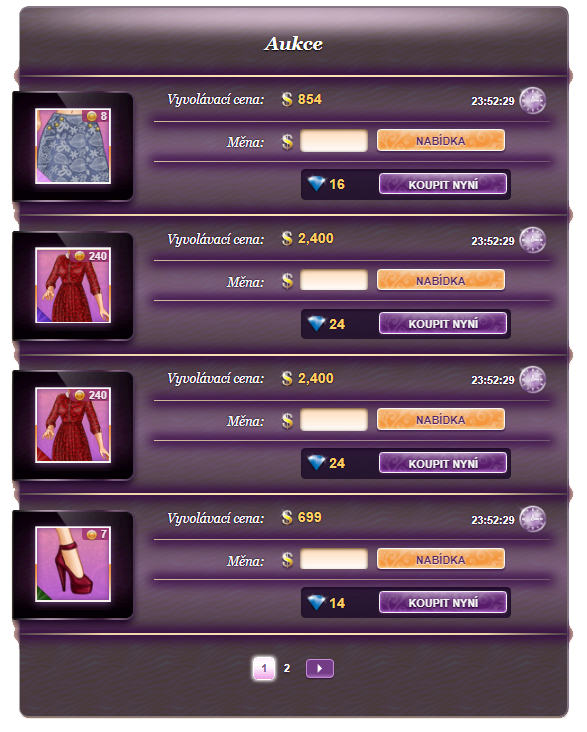Click the bid input field for the skirt
The image size is (587, 732).
click(334, 141)
